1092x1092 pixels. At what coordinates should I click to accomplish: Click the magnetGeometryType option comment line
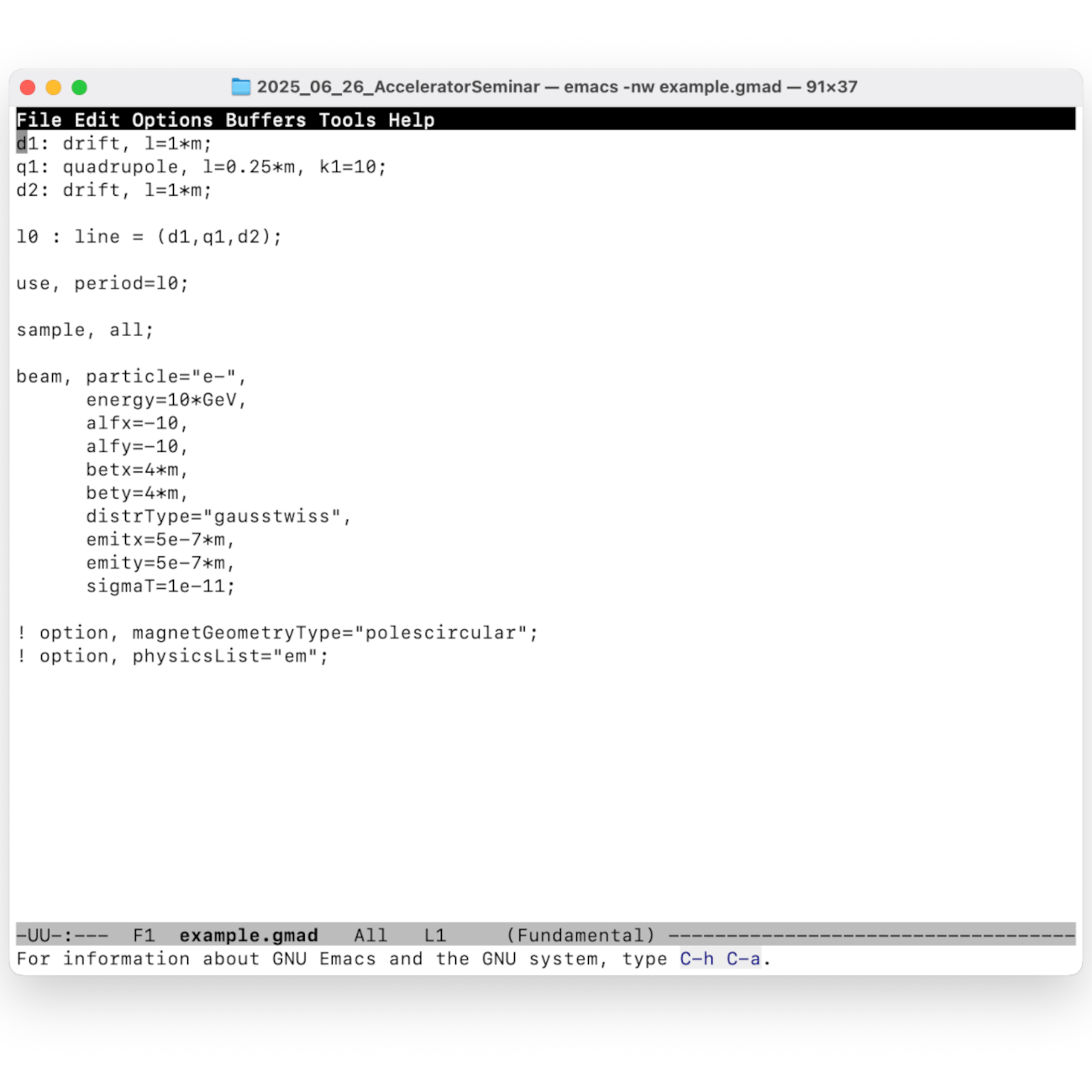coord(277,633)
